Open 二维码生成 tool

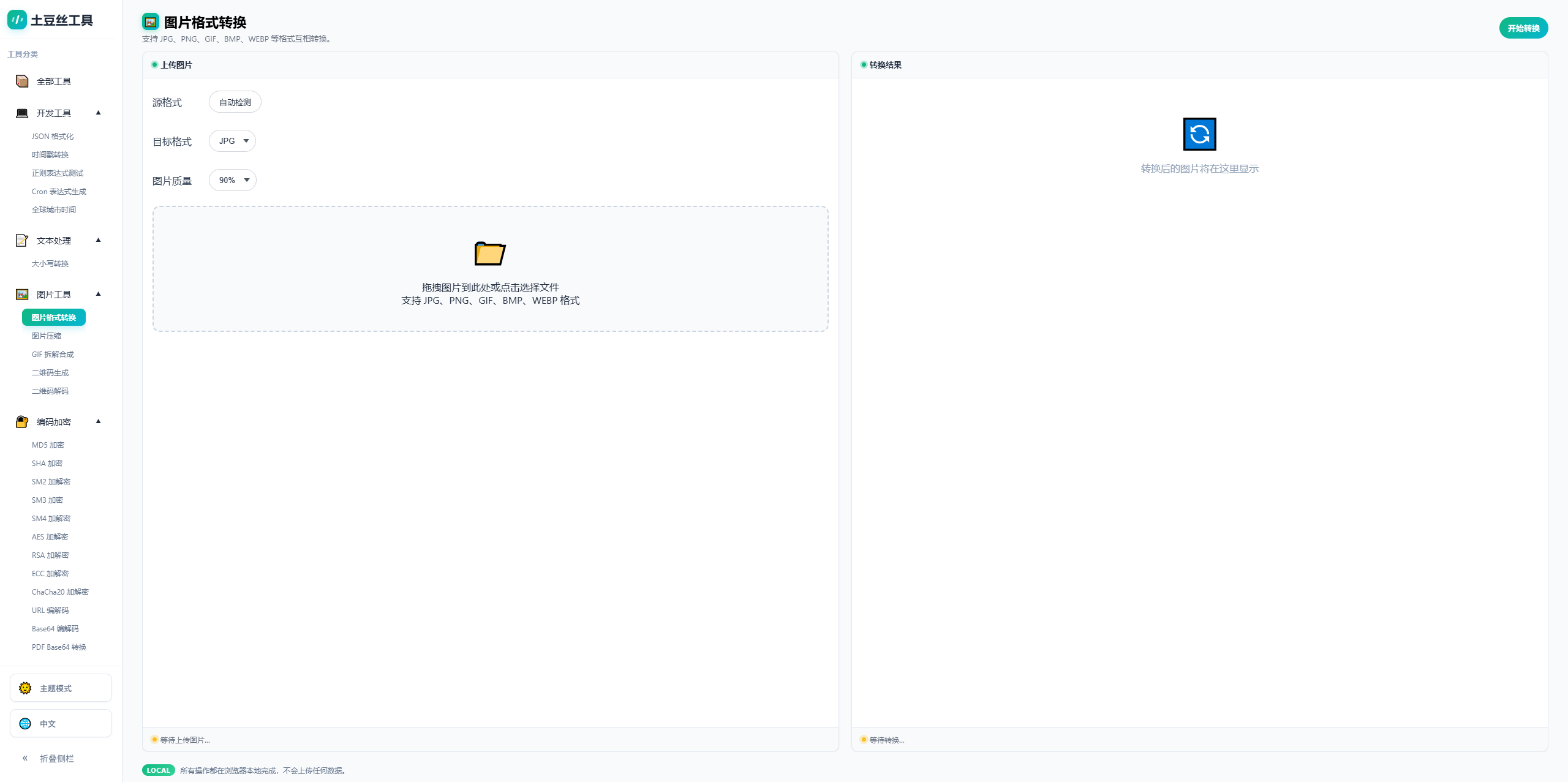pyautogui.click(x=50, y=373)
